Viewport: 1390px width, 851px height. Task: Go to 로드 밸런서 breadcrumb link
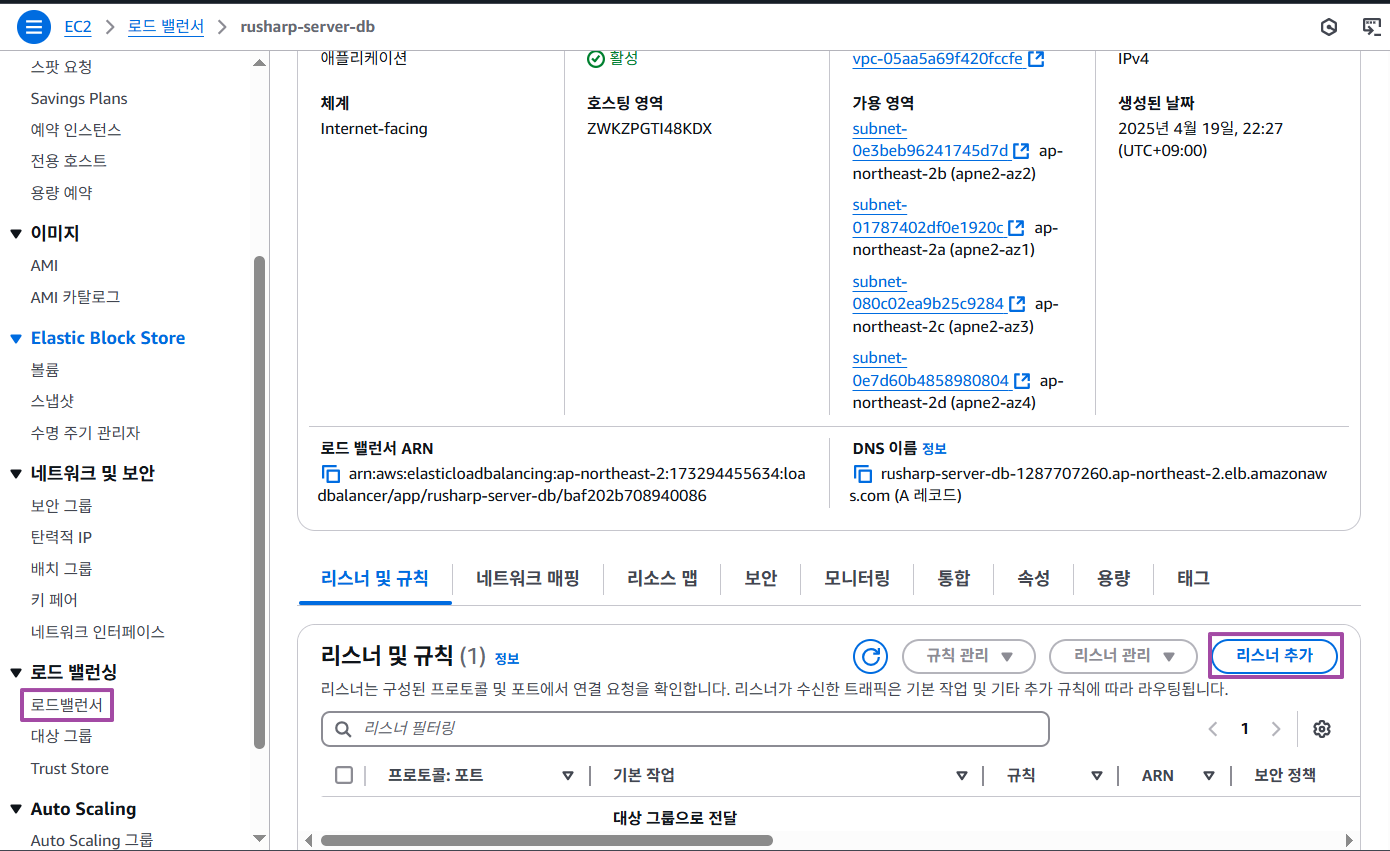[x=166, y=27]
